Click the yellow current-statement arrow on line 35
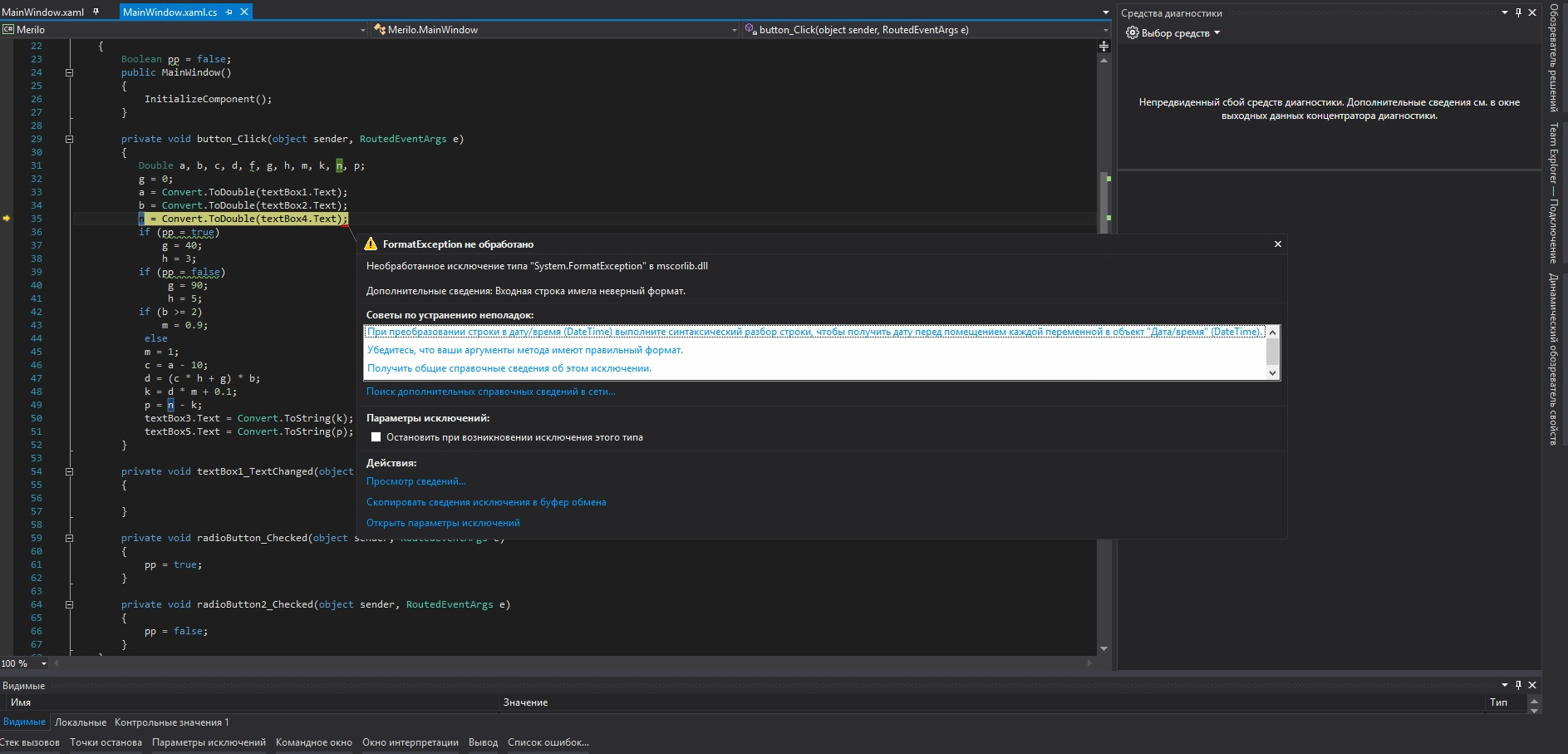The height and width of the screenshot is (754, 1568). pyautogui.click(x=7, y=218)
